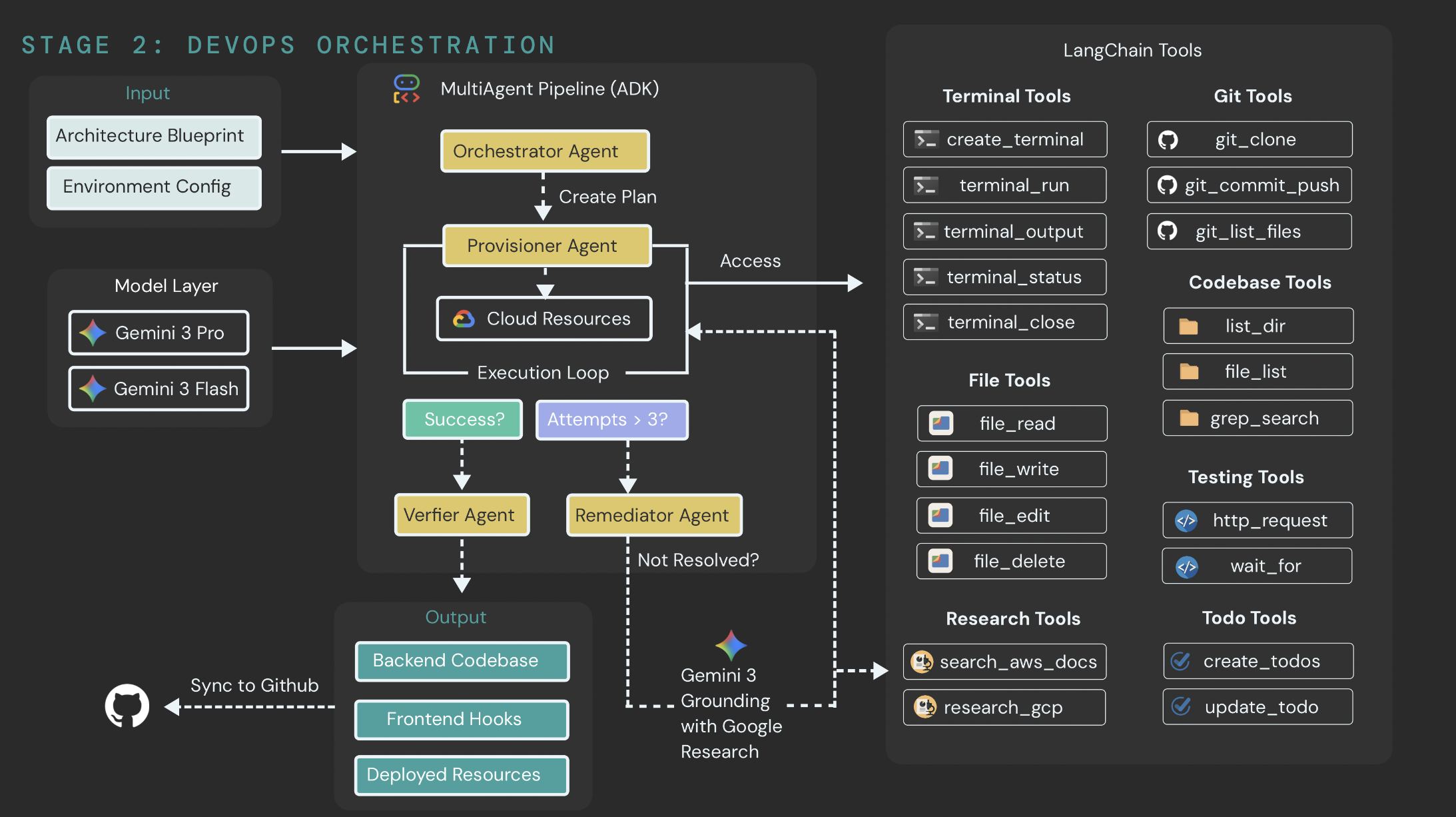Viewport: 1456px width, 817px height.
Task: Click the ADK robot icon beside MultiAgent Pipeline
Action: [x=406, y=89]
